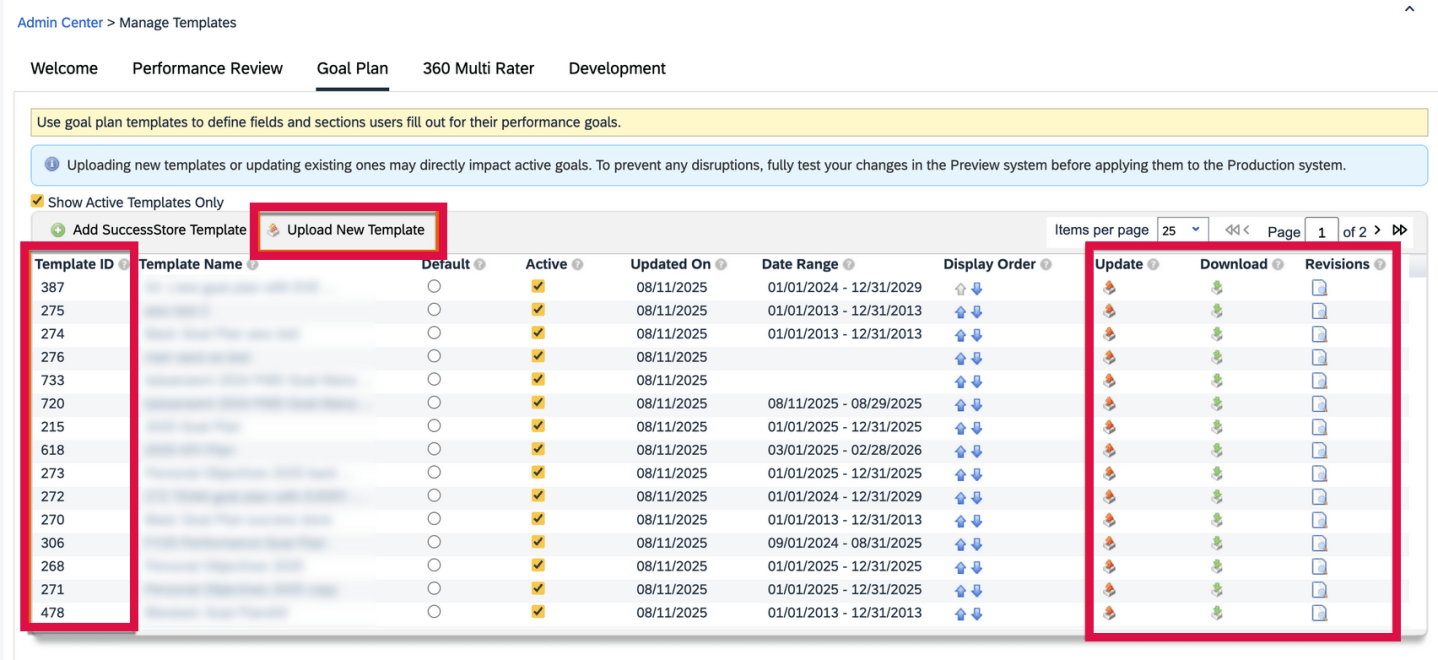Go to the next page with the forward chevron
Image resolution: width=1438 pixels, height=660 pixels.
(1377, 229)
